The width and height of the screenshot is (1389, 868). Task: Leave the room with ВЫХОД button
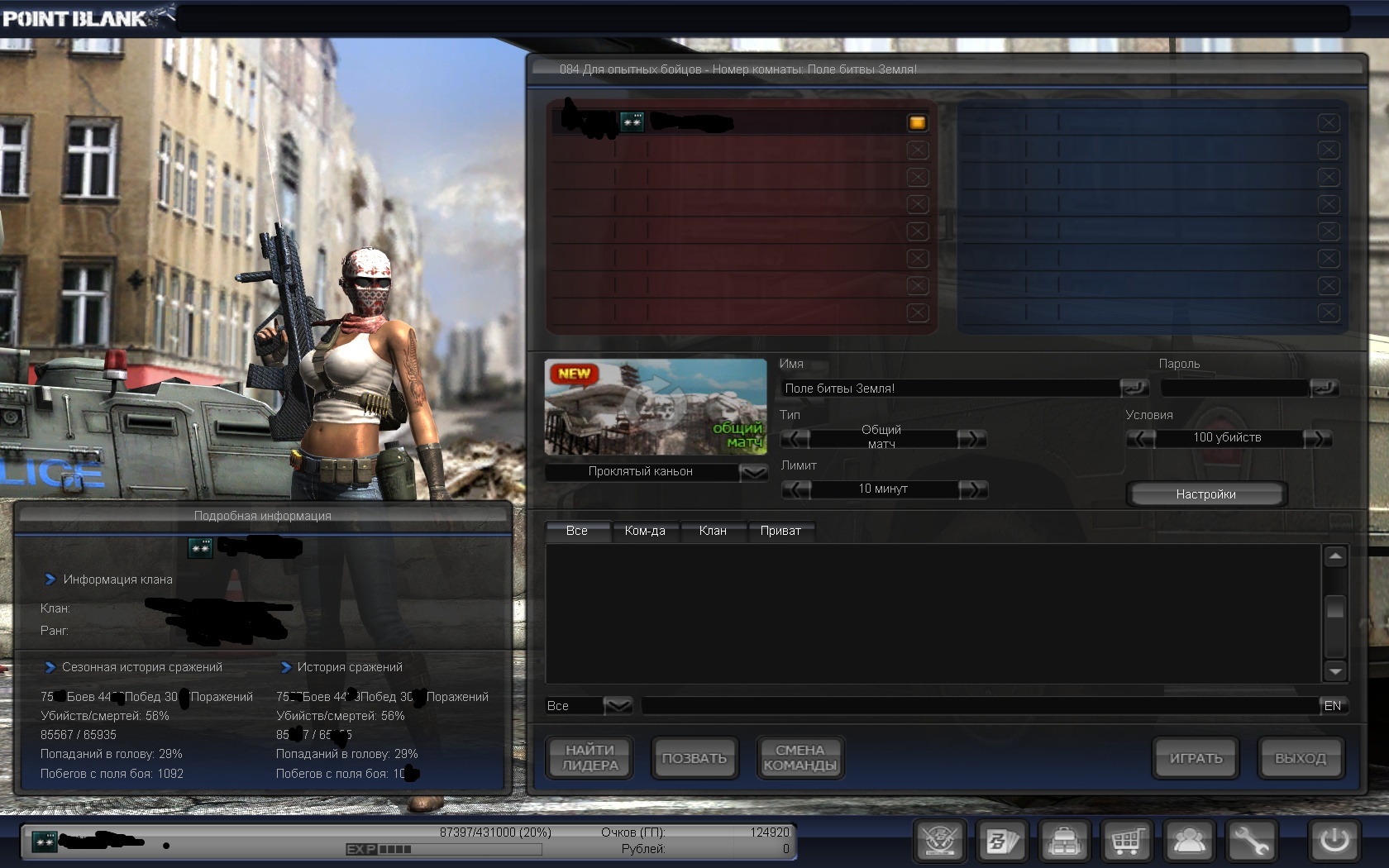(1301, 758)
